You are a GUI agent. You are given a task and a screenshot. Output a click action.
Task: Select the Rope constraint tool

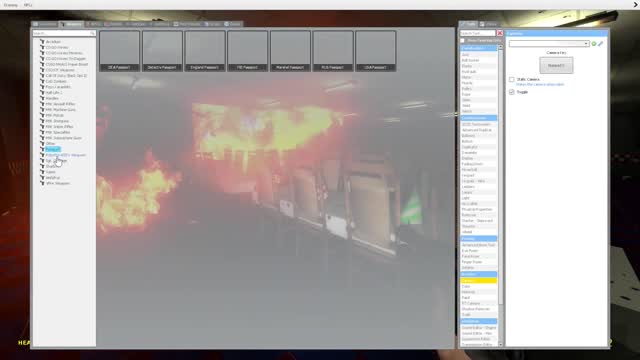point(479,94)
